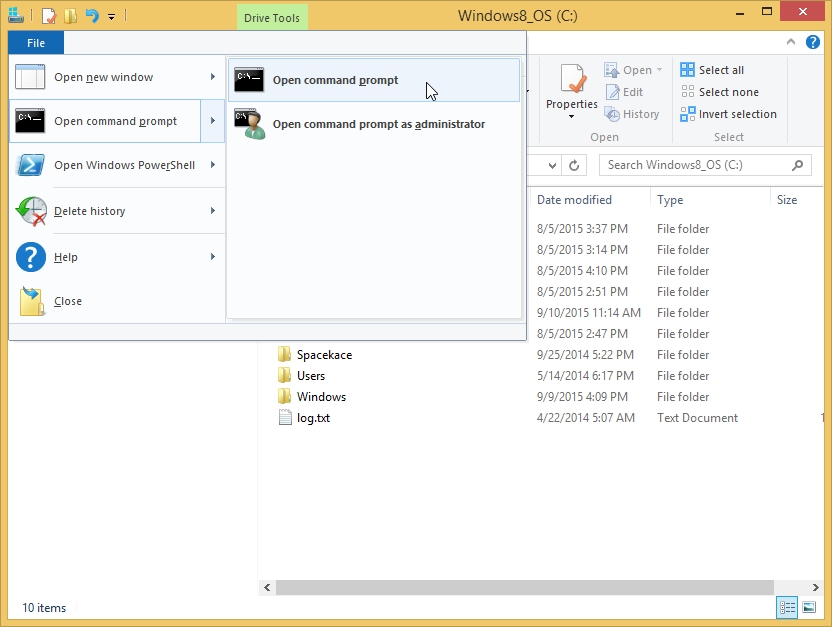Click the Undo arrow in title bar
832x627 pixels.
[x=92, y=16]
